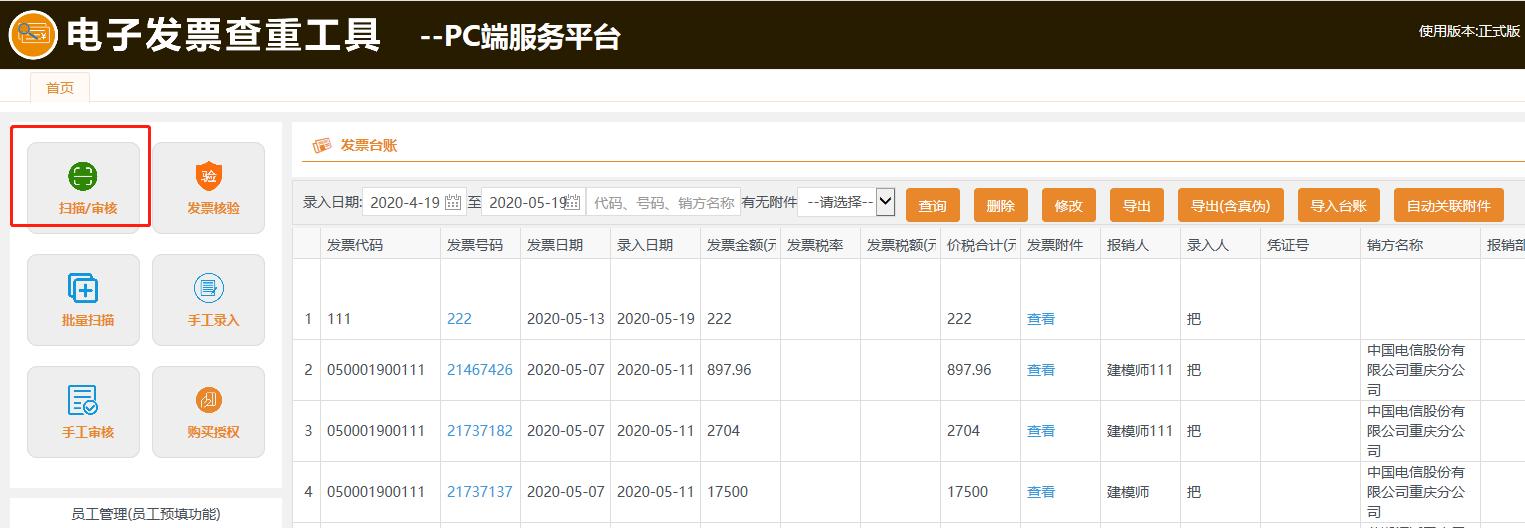The width and height of the screenshot is (1525, 528).
Task: View attachment 查看 for invoice 21737182
Action: click(x=1041, y=431)
